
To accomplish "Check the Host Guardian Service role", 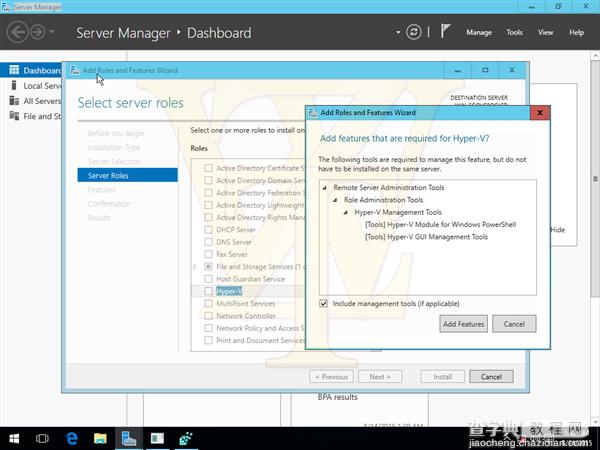I will pyautogui.click(x=209, y=279).
